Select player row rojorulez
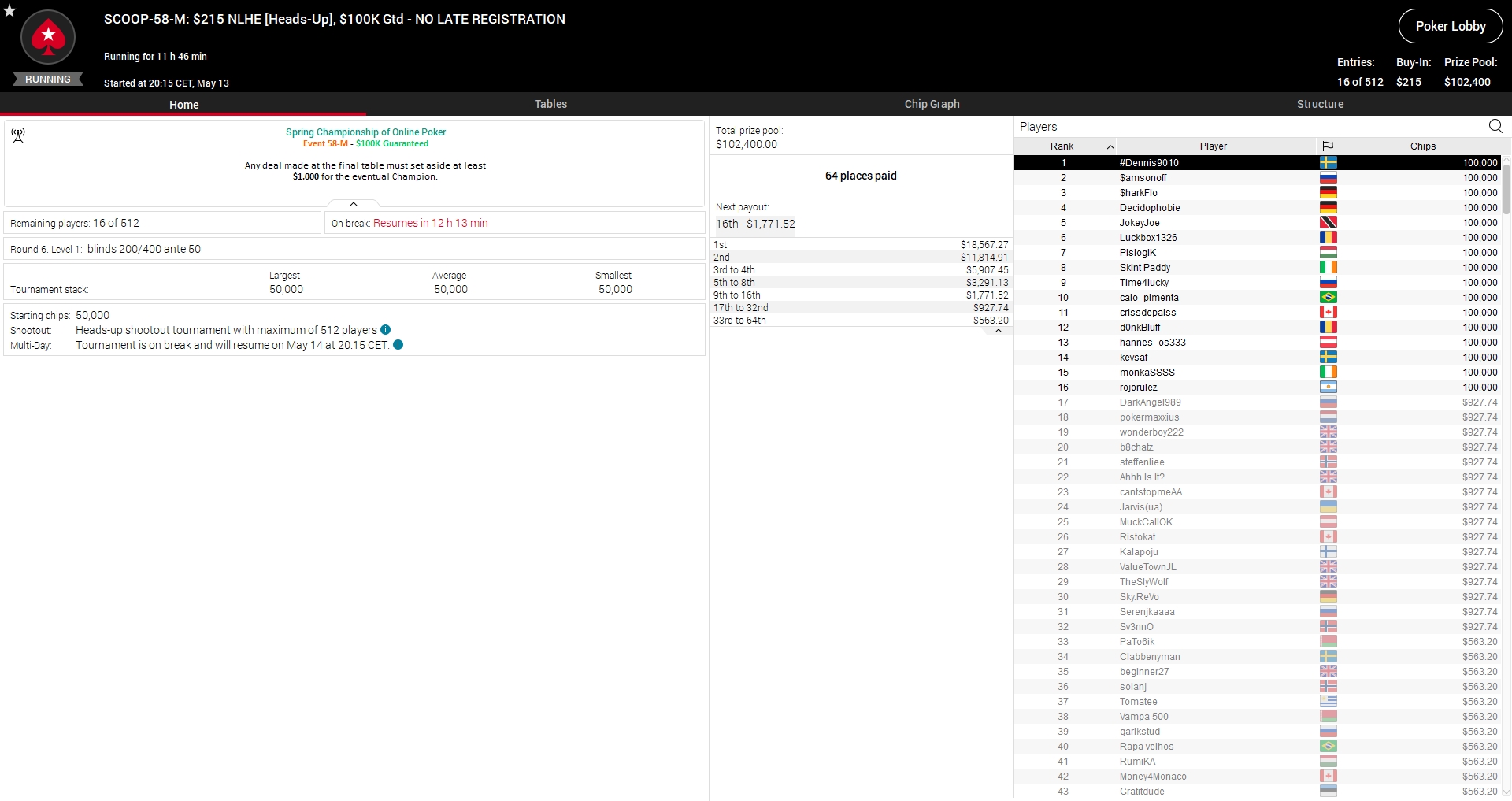The width and height of the screenshot is (1512, 801). (1258, 388)
